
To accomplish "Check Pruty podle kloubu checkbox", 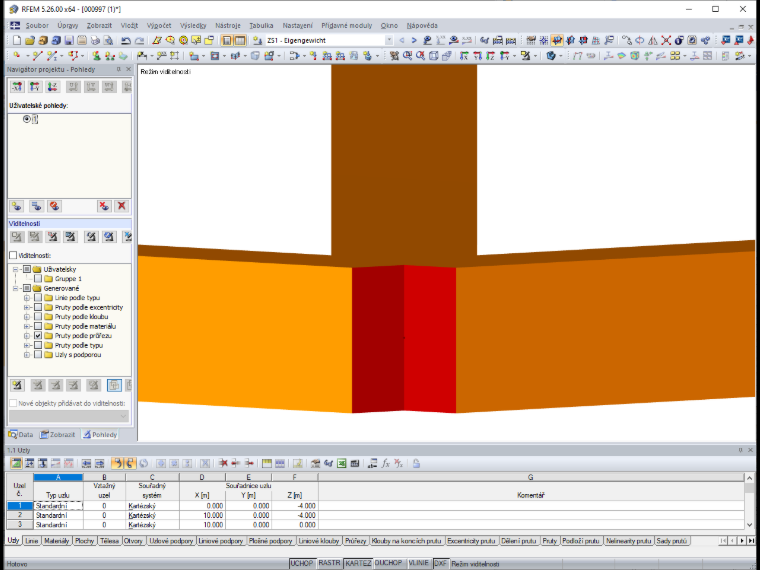I will 38,317.
